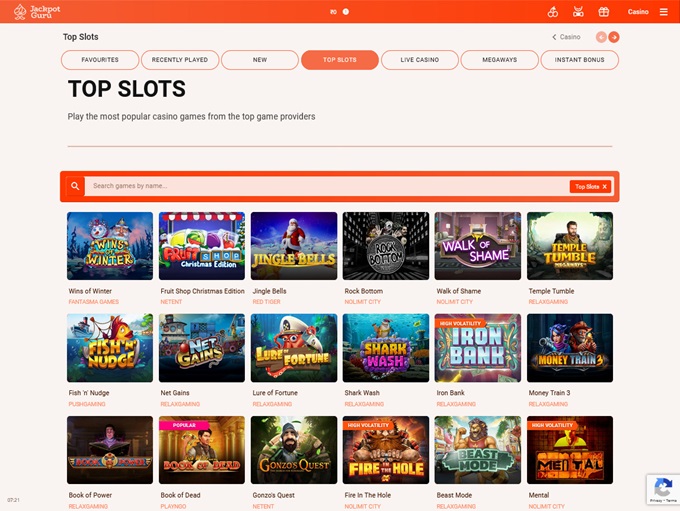Click the Casino back link
This screenshot has height=511, width=680.
pyautogui.click(x=566, y=37)
